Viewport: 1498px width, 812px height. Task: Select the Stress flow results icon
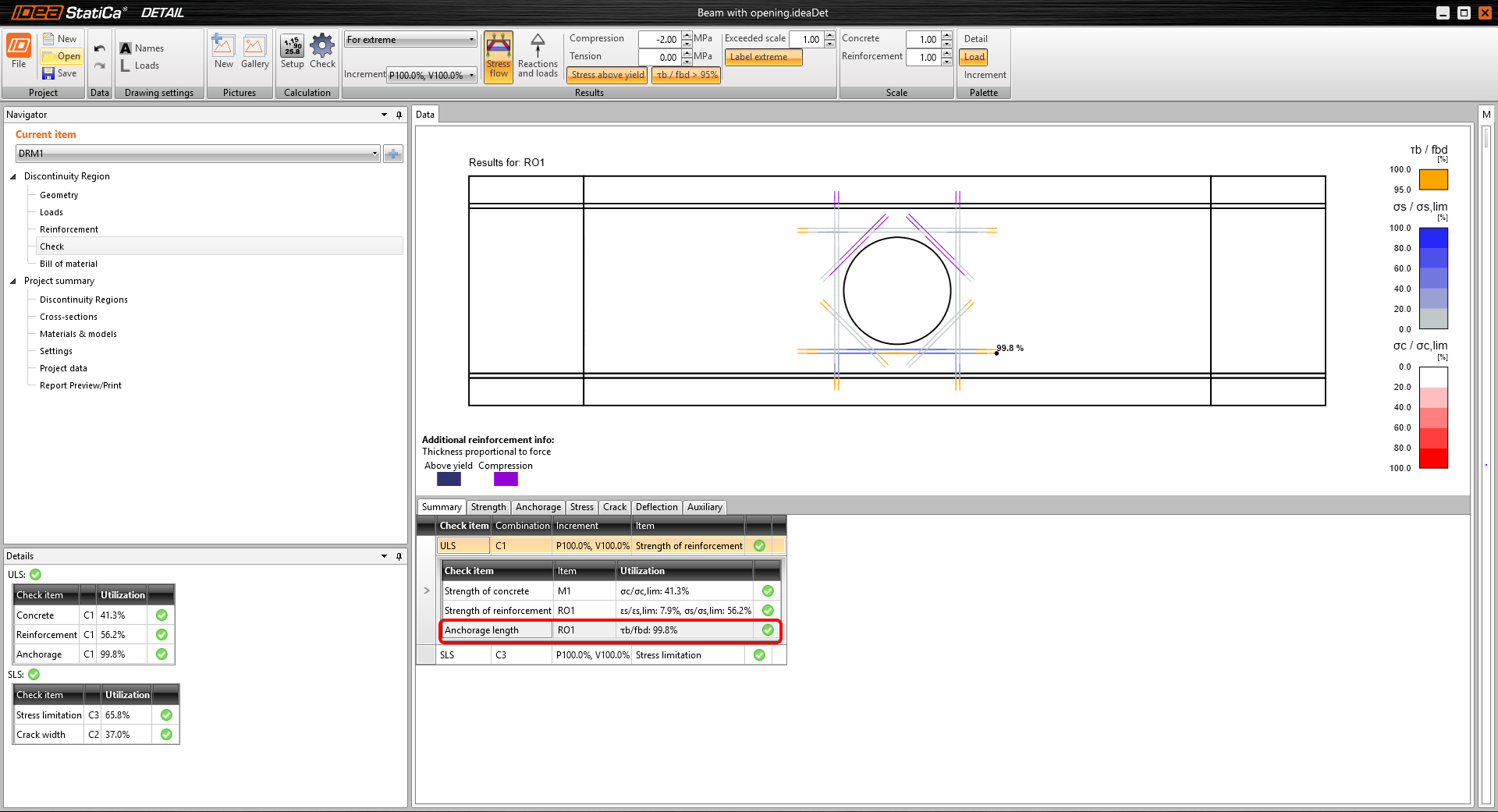499,56
